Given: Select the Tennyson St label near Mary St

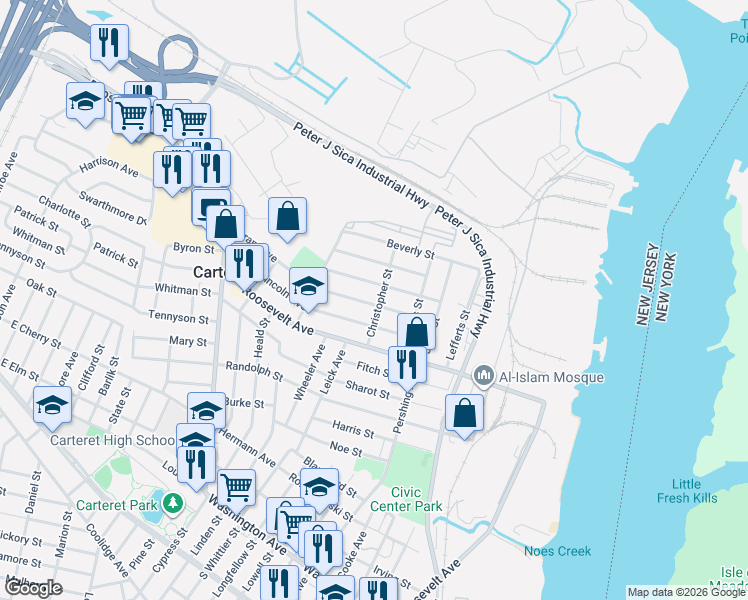Looking at the screenshot, I should (178, 317).
